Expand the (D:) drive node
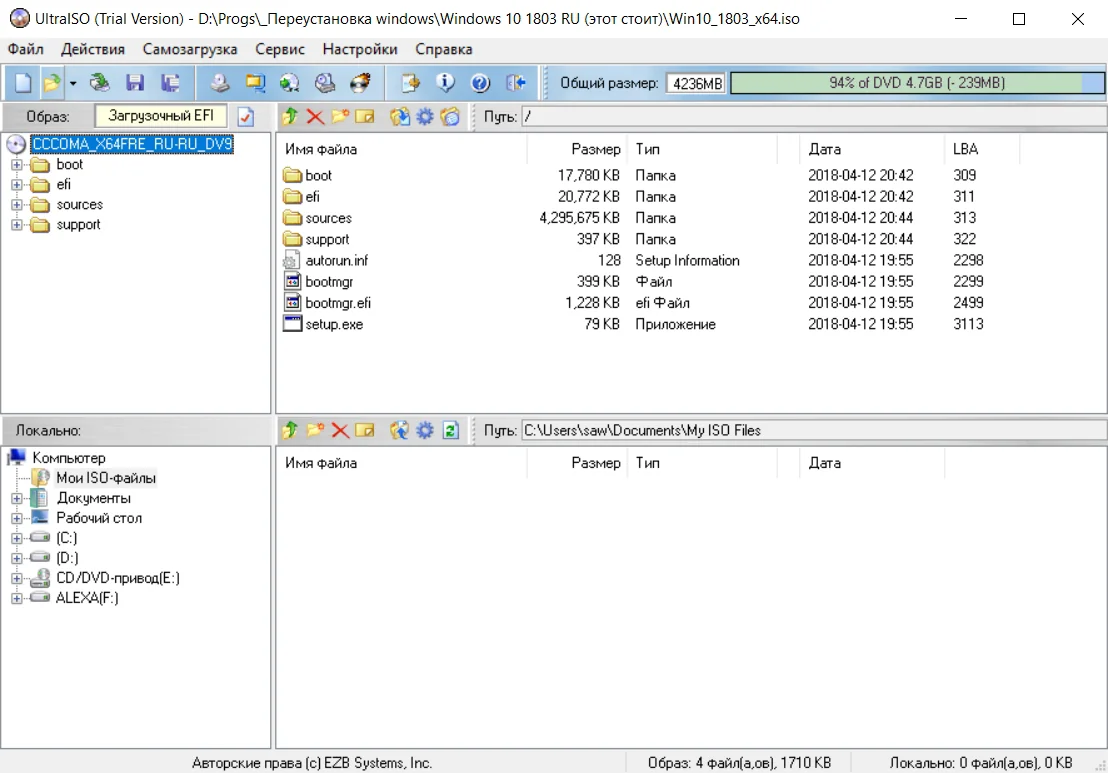 click(16, 558)
